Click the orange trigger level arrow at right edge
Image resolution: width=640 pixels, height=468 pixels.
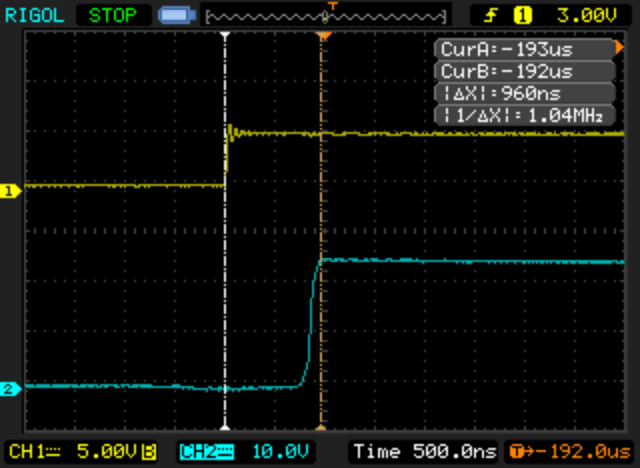point(620,48)
